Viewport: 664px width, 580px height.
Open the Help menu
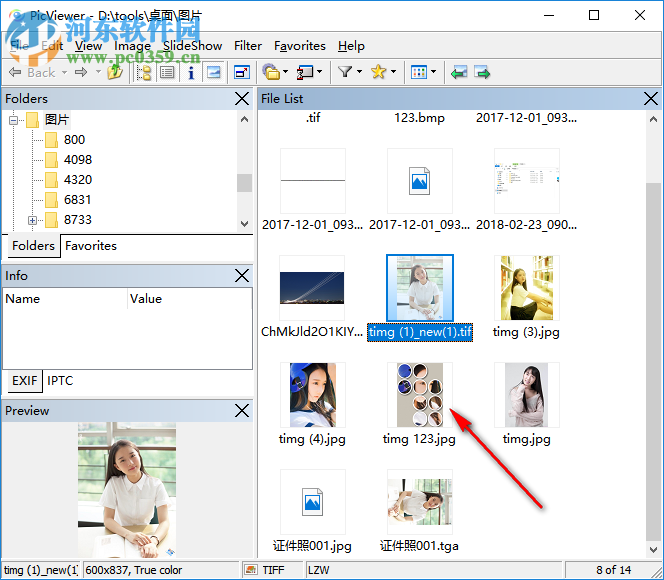coord(351,46)
